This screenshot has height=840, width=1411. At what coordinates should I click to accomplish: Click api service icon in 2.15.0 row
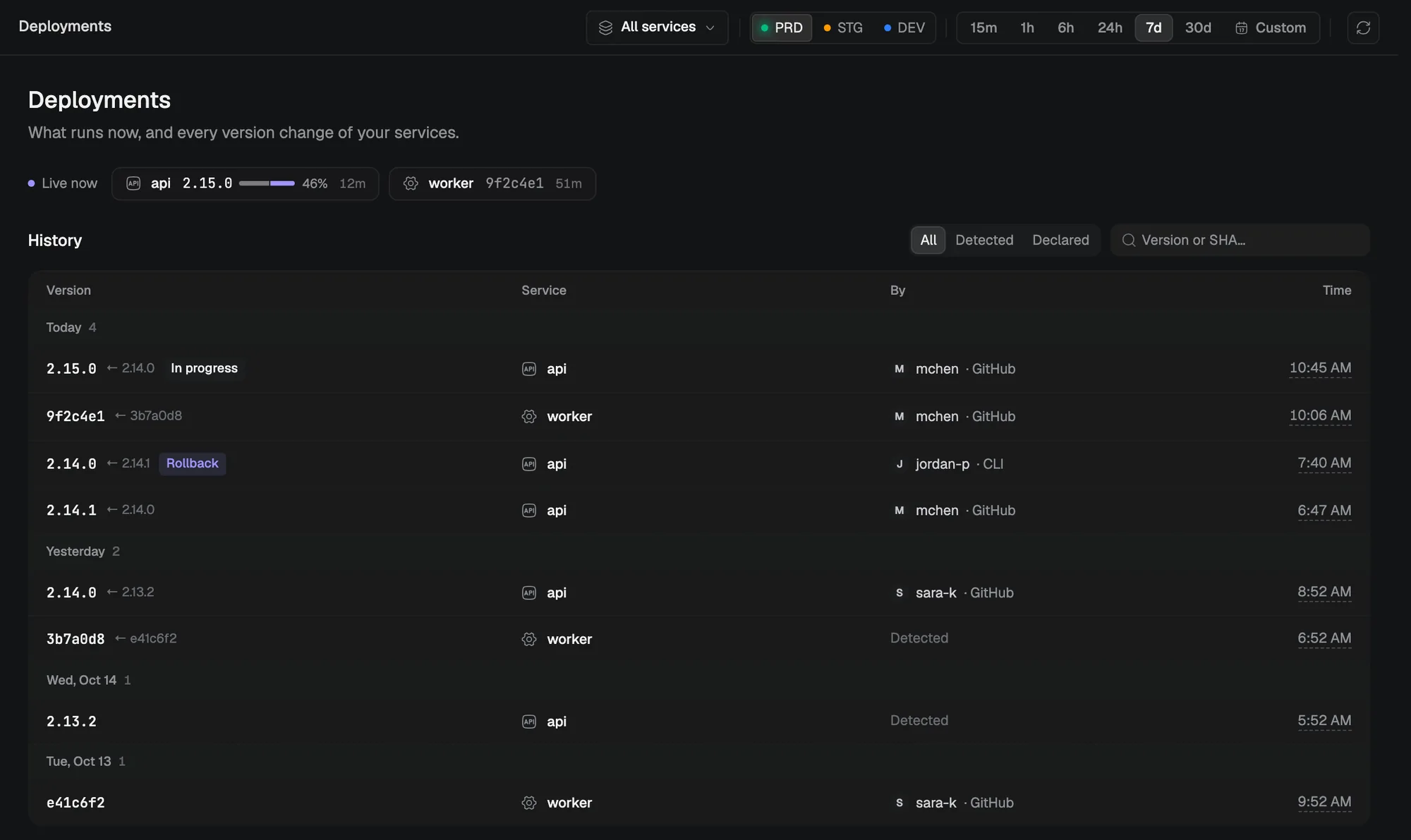pyautogui.click(x=529, y=369)
